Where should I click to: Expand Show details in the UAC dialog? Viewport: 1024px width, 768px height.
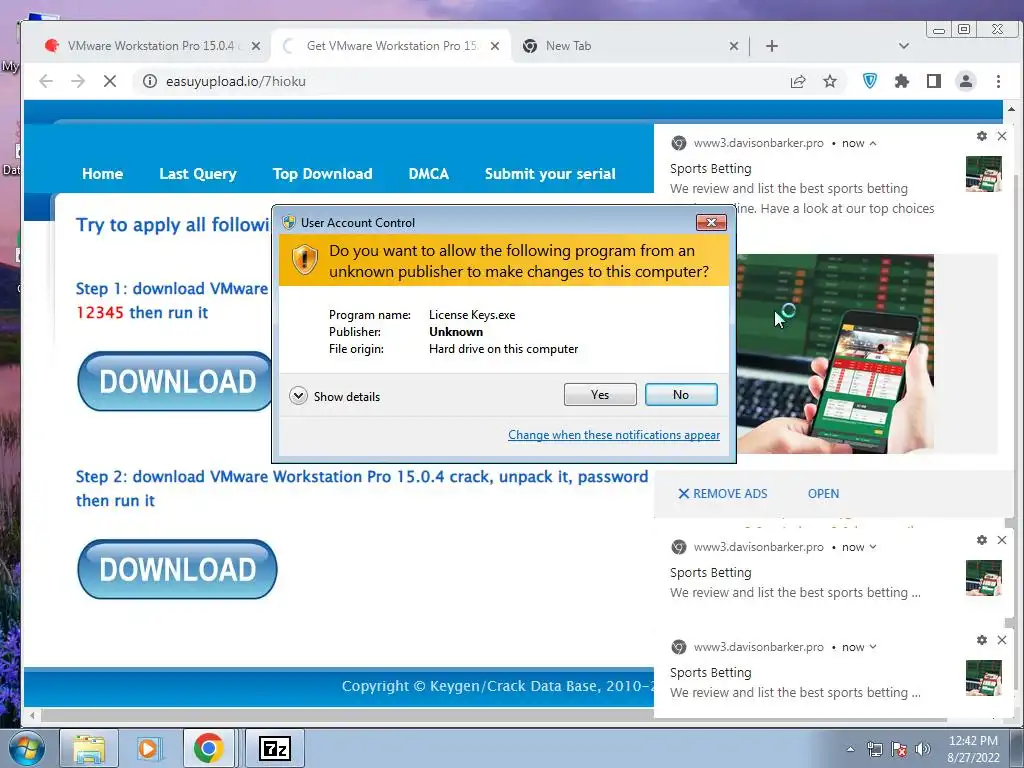(334, 396)
